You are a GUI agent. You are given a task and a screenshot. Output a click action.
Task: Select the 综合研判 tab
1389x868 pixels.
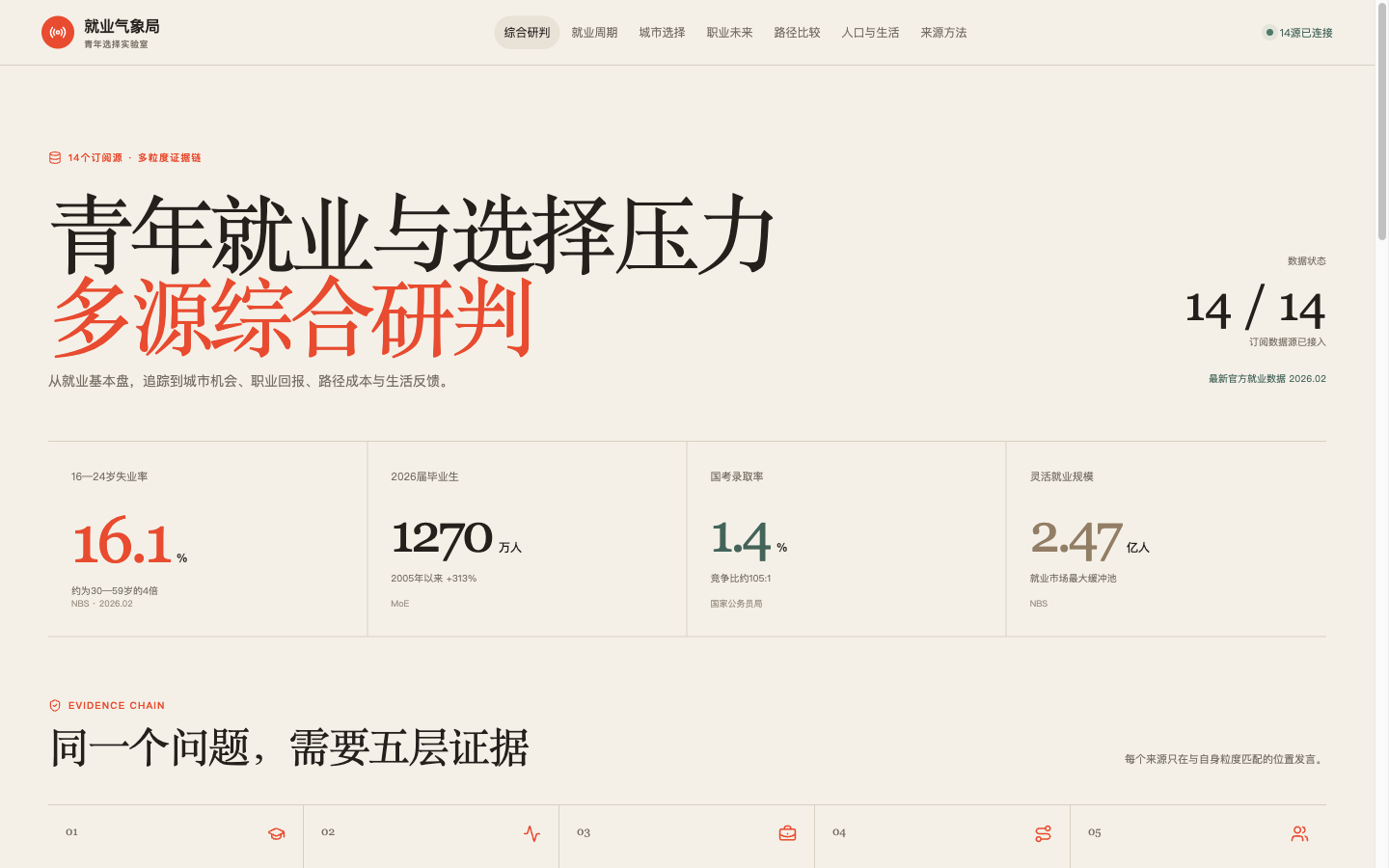pyautogui.click(x=527, y=32)
